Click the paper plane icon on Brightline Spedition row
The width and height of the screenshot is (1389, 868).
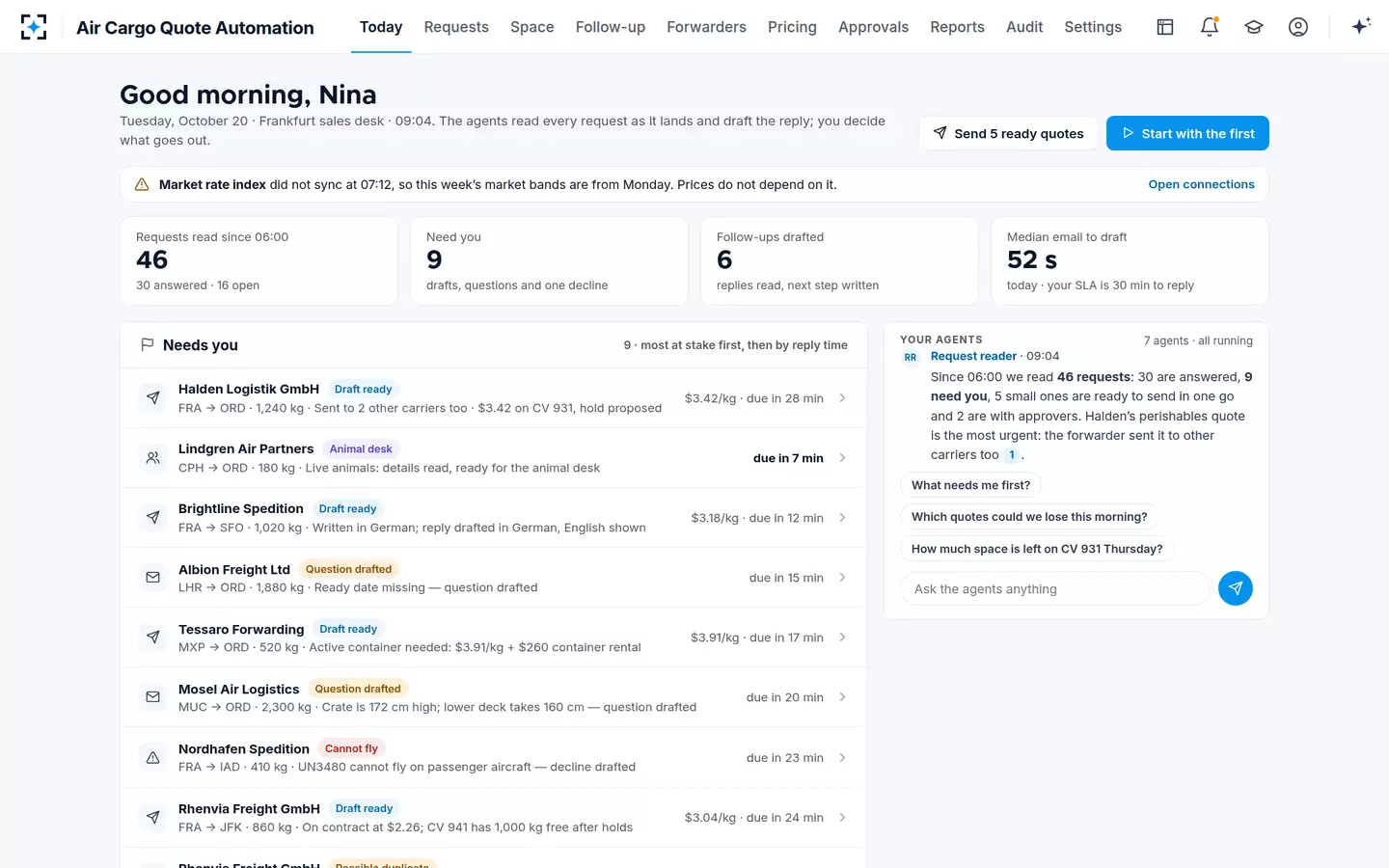click(x=152, y=518)
